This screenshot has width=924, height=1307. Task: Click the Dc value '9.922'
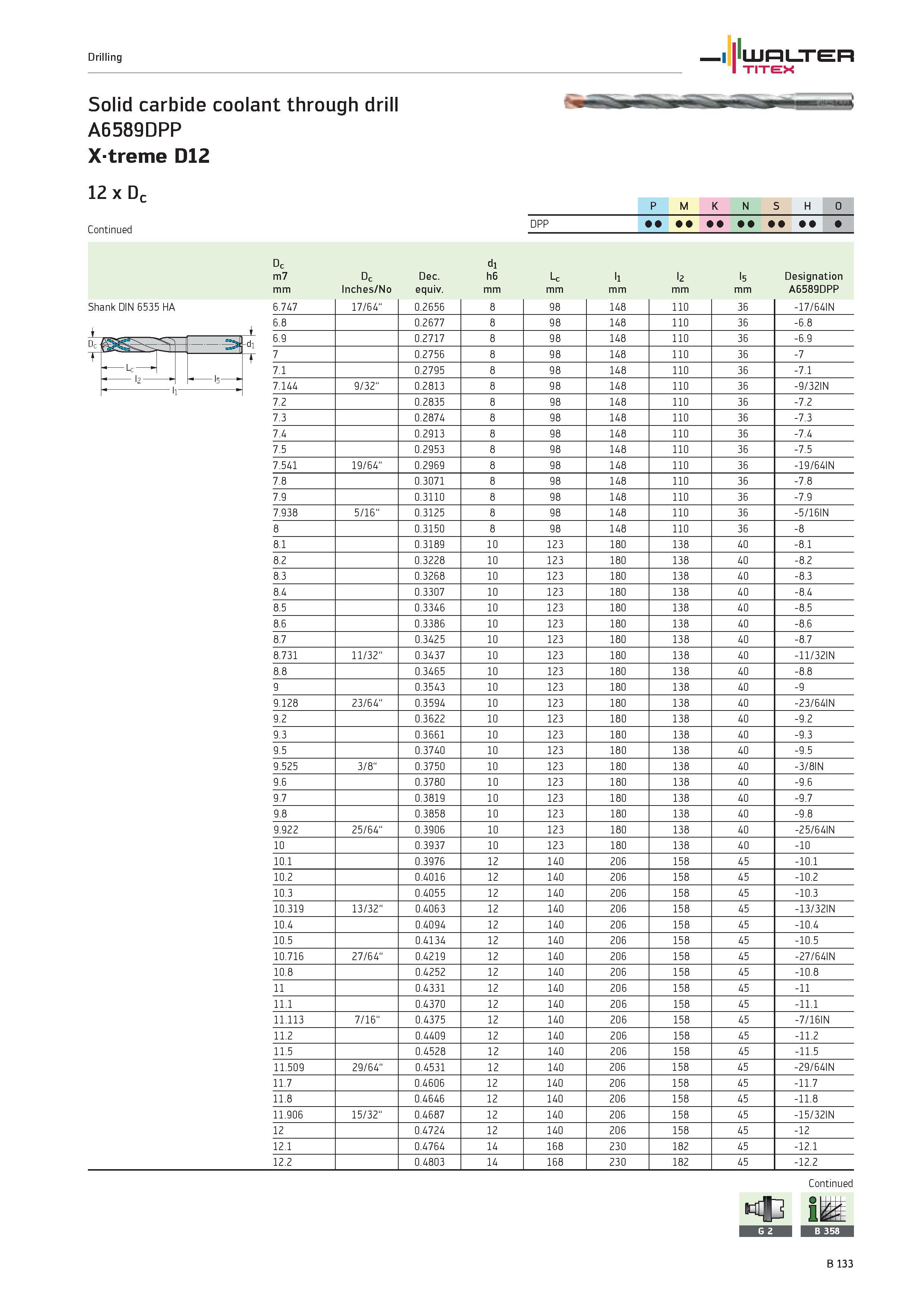(285, 830)
